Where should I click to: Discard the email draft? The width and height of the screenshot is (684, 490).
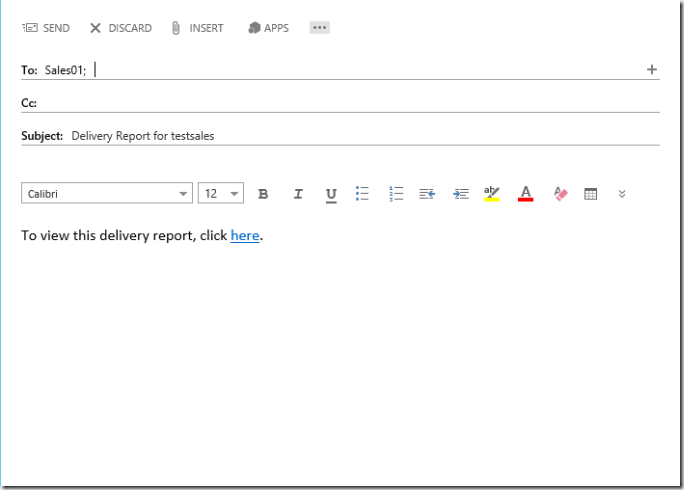[120, 28]
